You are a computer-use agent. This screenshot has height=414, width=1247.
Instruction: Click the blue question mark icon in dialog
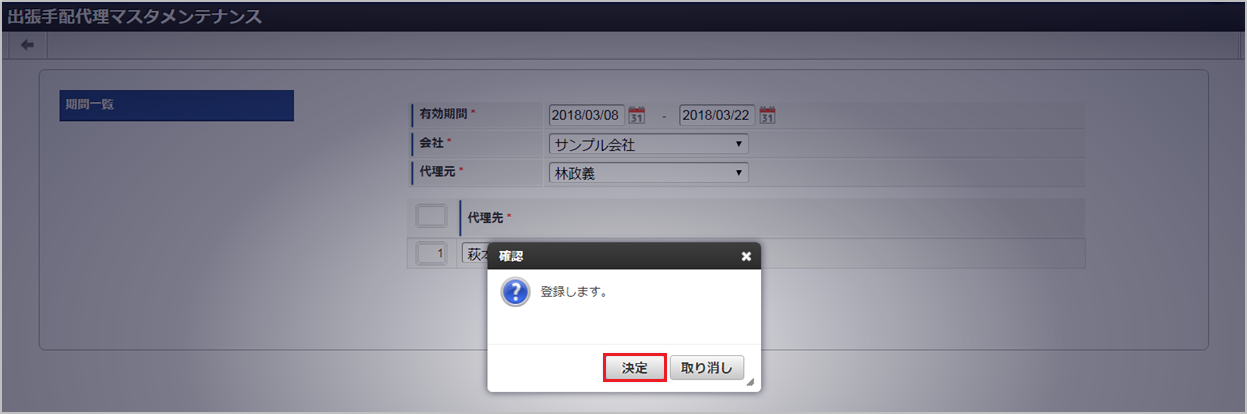point(515,293)
